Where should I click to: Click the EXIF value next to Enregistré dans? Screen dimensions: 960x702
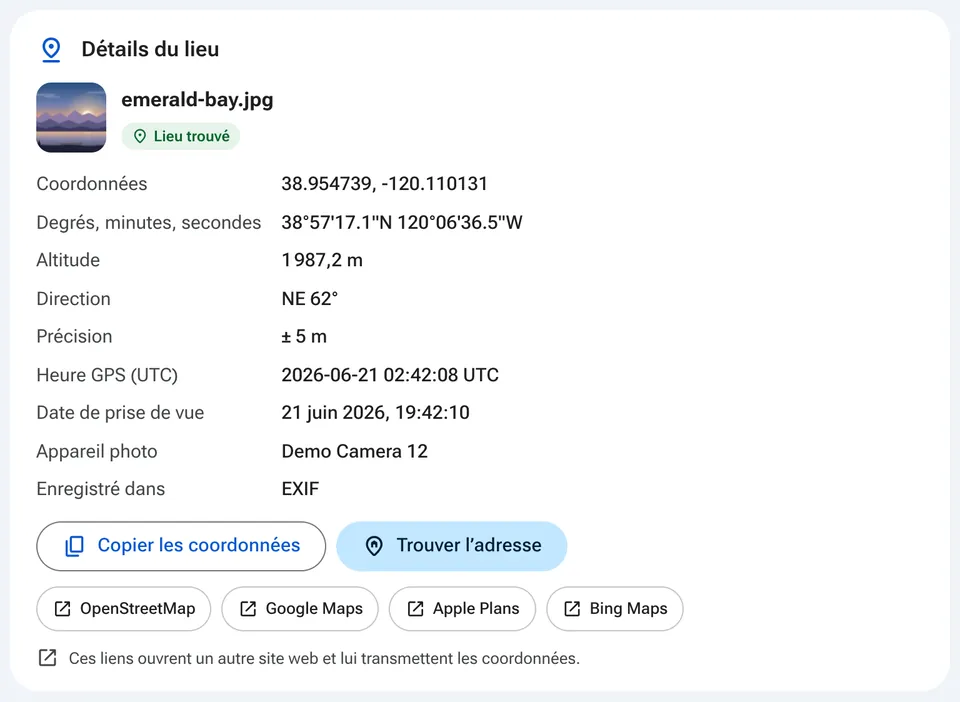(300, 489)
